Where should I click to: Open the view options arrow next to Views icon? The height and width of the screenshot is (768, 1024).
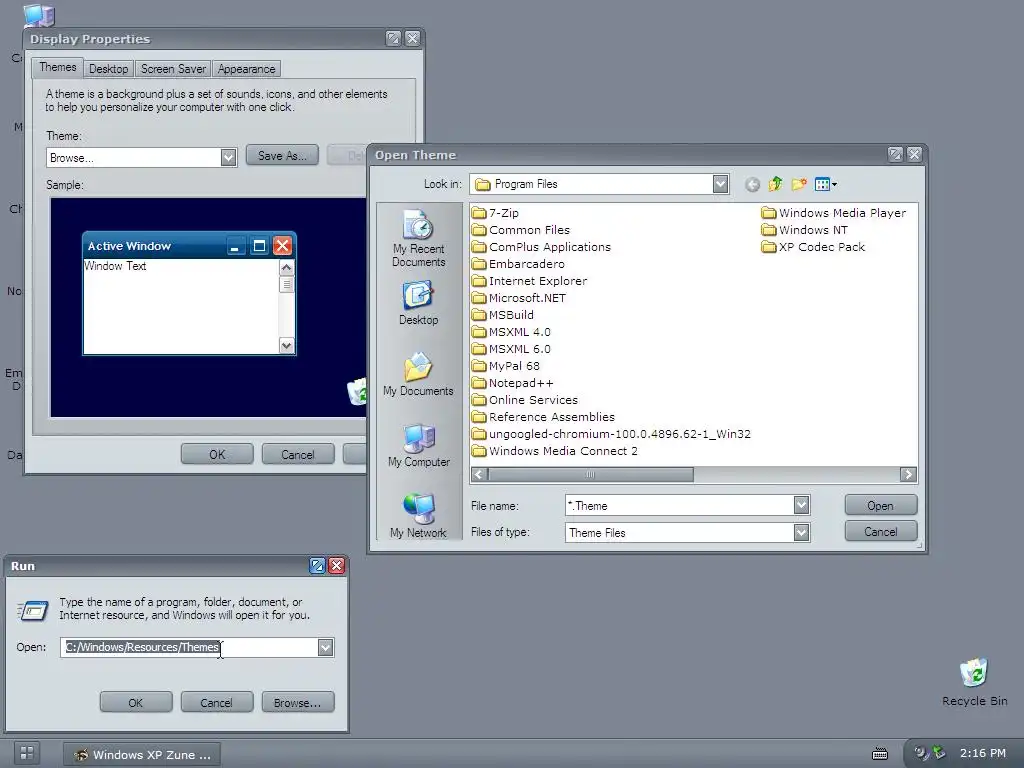pos(835,185)
